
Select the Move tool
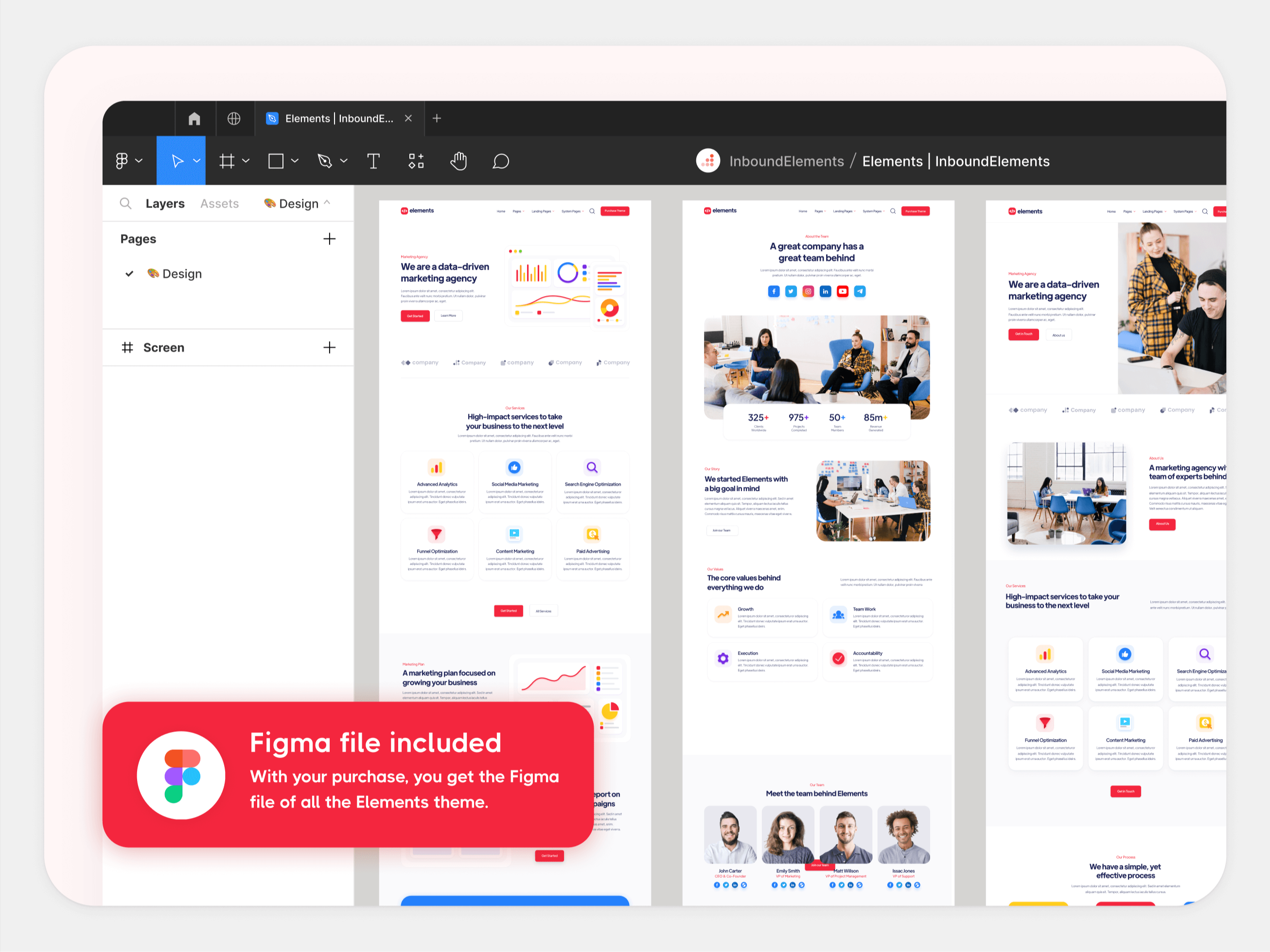(x=178, y=161)
